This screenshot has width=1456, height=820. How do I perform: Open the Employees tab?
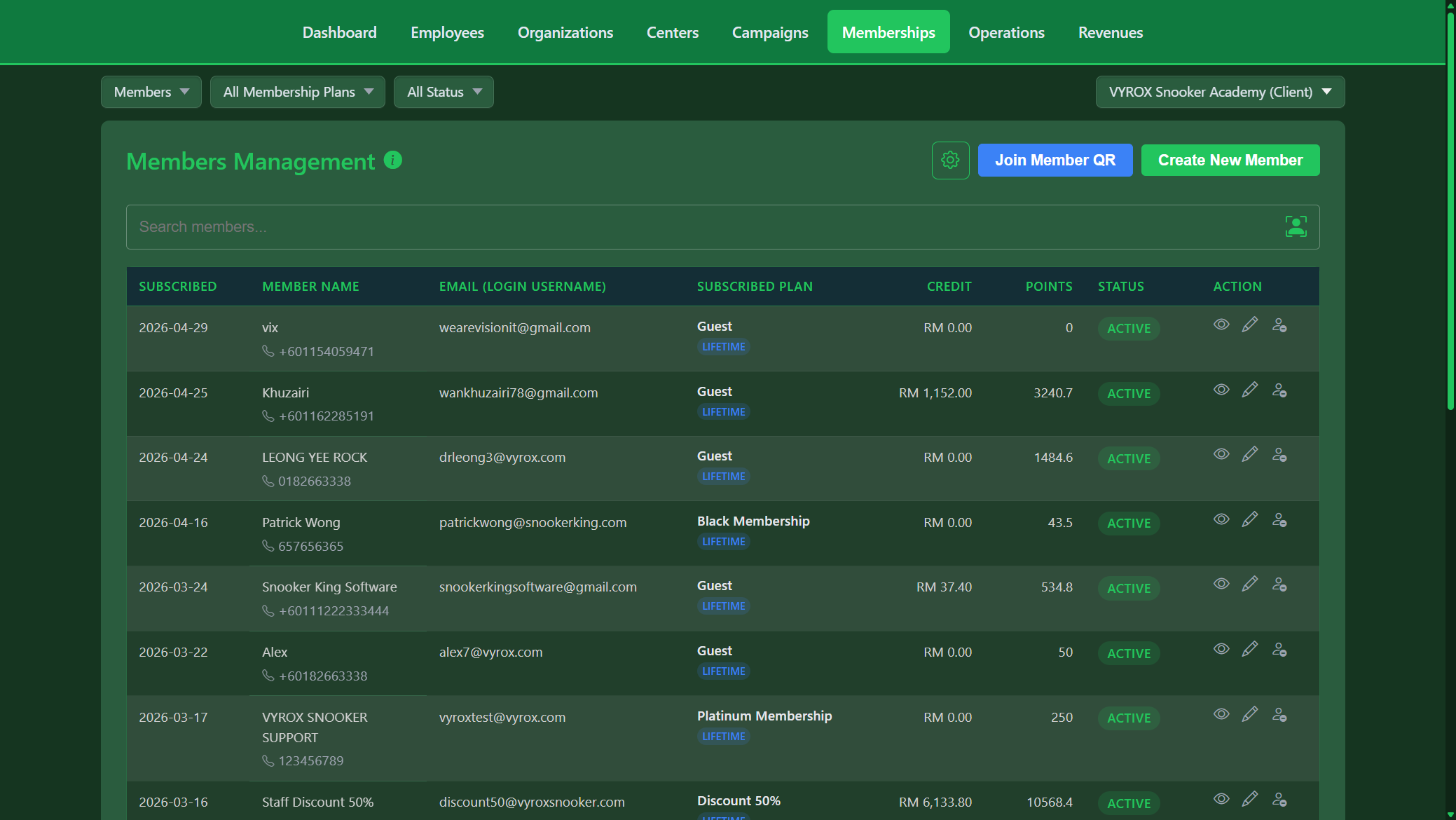tap(447, 32)
